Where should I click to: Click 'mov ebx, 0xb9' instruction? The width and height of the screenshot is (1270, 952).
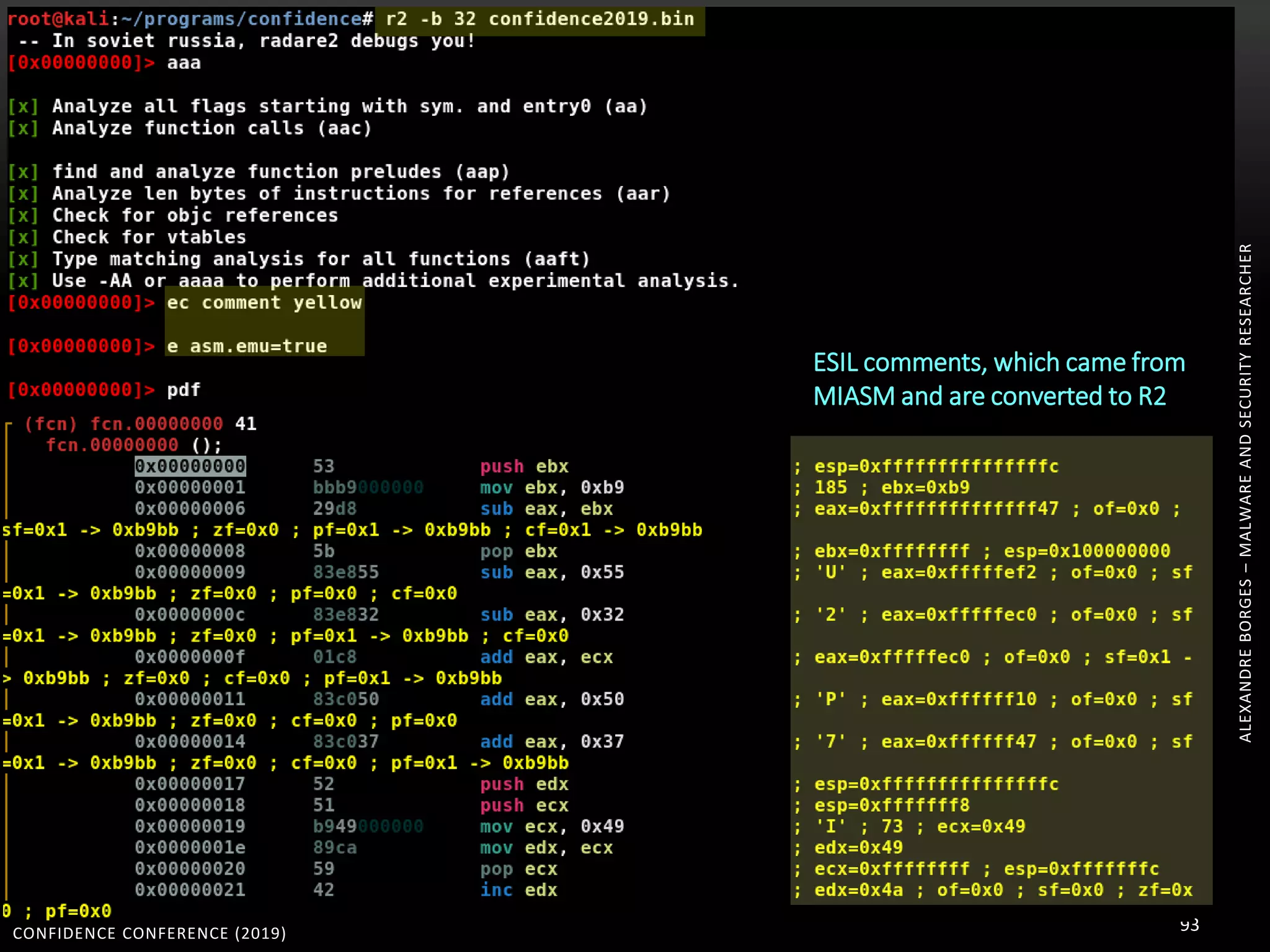click(x=552, y=488)
